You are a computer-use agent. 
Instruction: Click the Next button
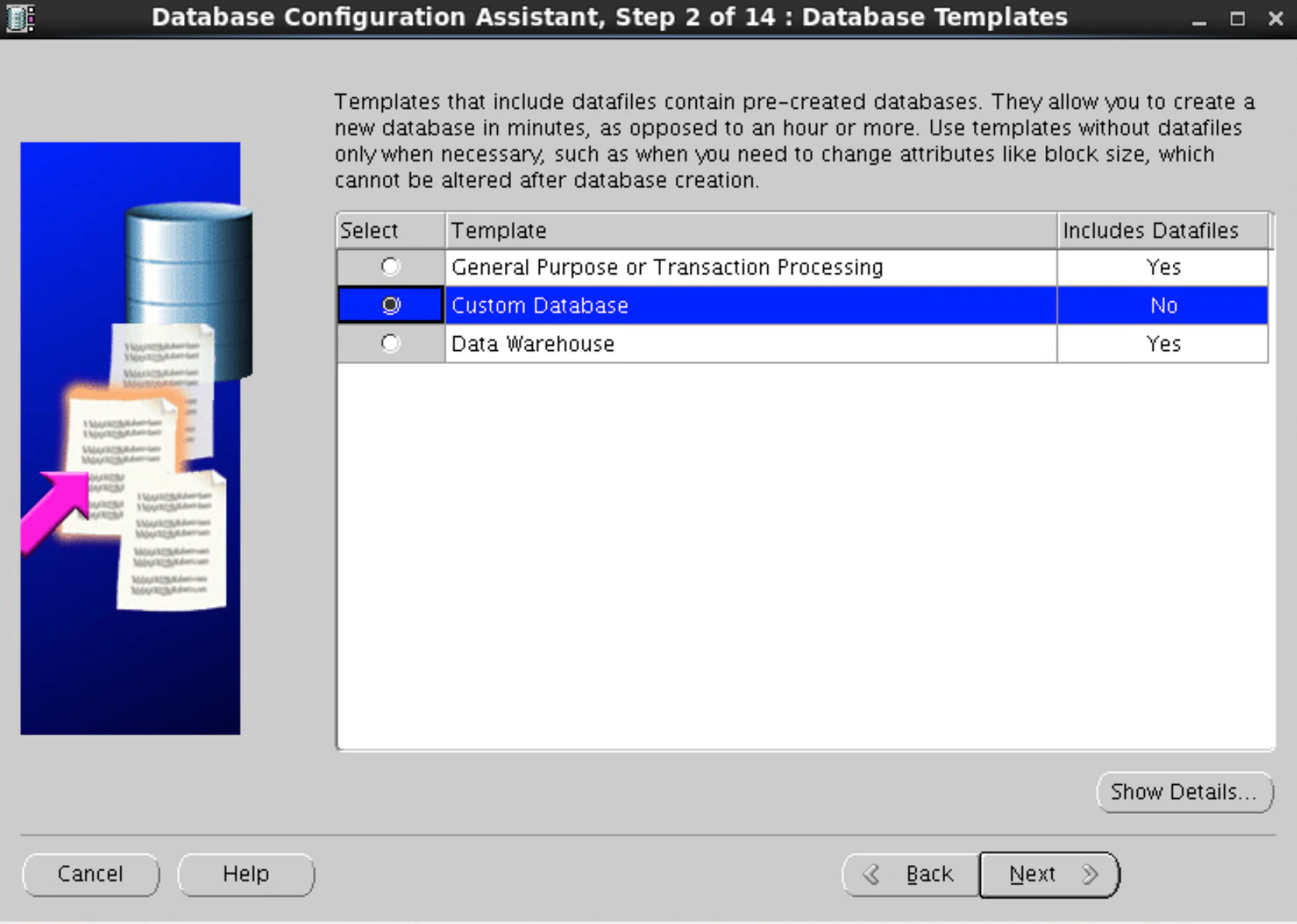(1049, 874)
